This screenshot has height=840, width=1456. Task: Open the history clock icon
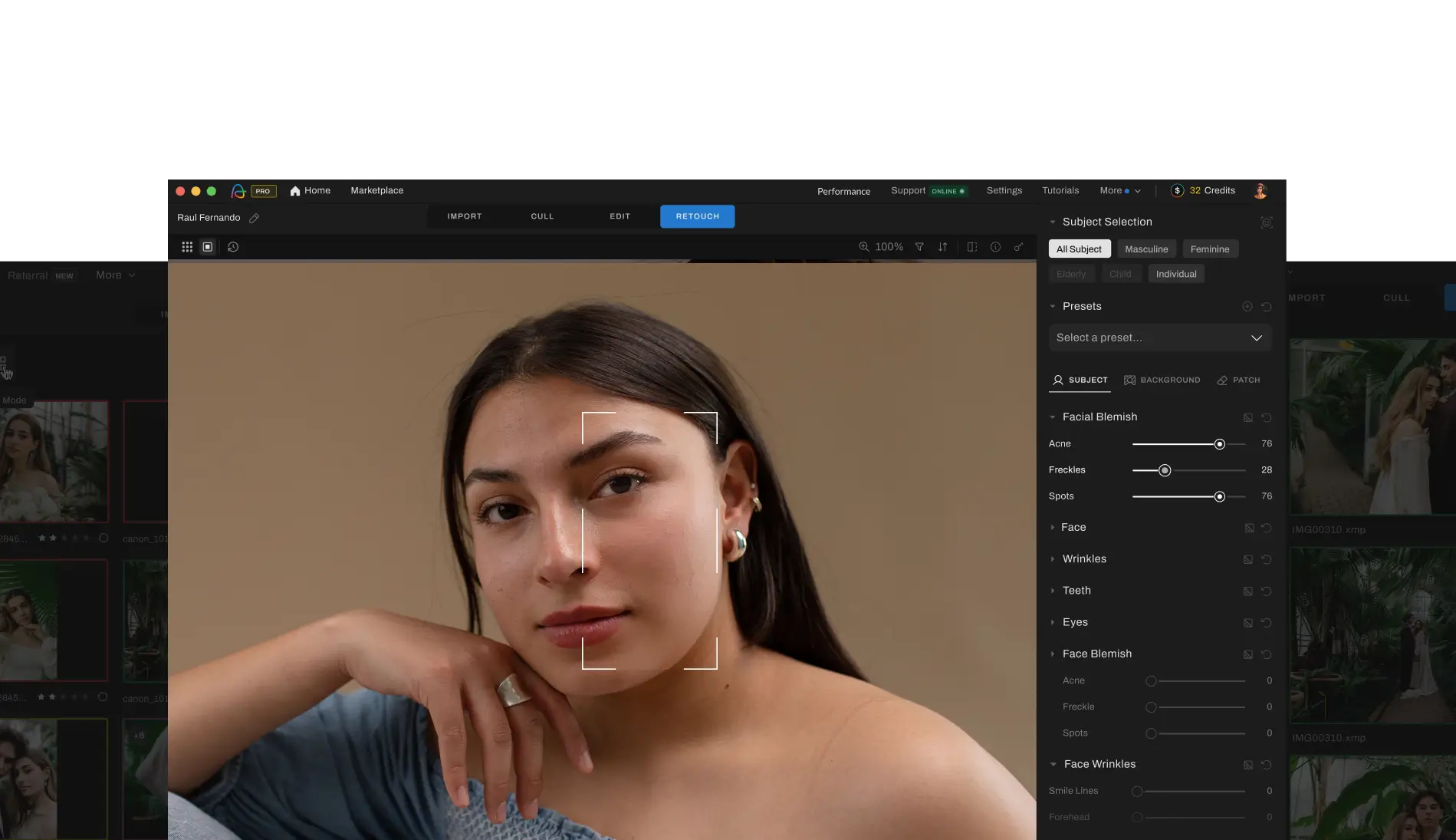[233, 247]
